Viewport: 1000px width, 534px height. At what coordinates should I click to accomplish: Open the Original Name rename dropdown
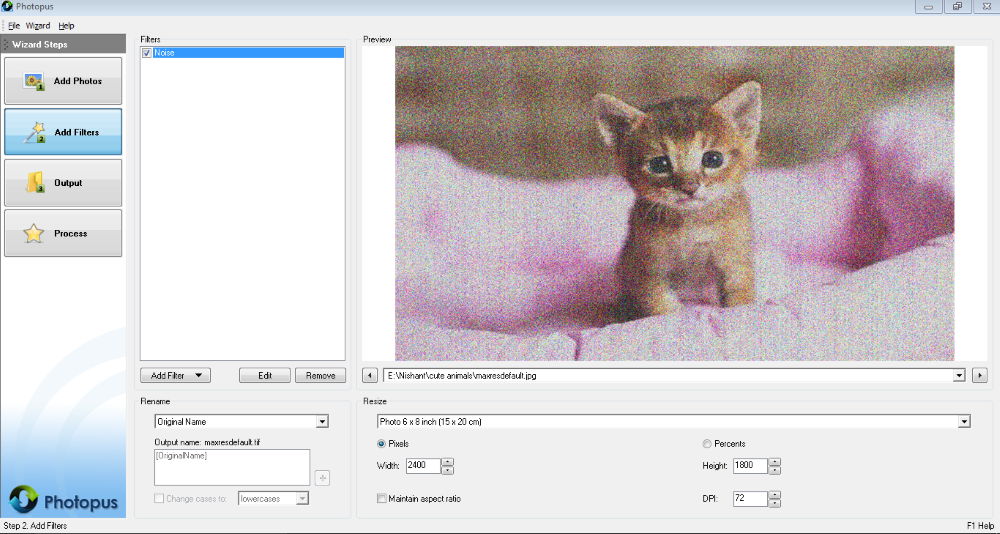click(x=322, y=422)
